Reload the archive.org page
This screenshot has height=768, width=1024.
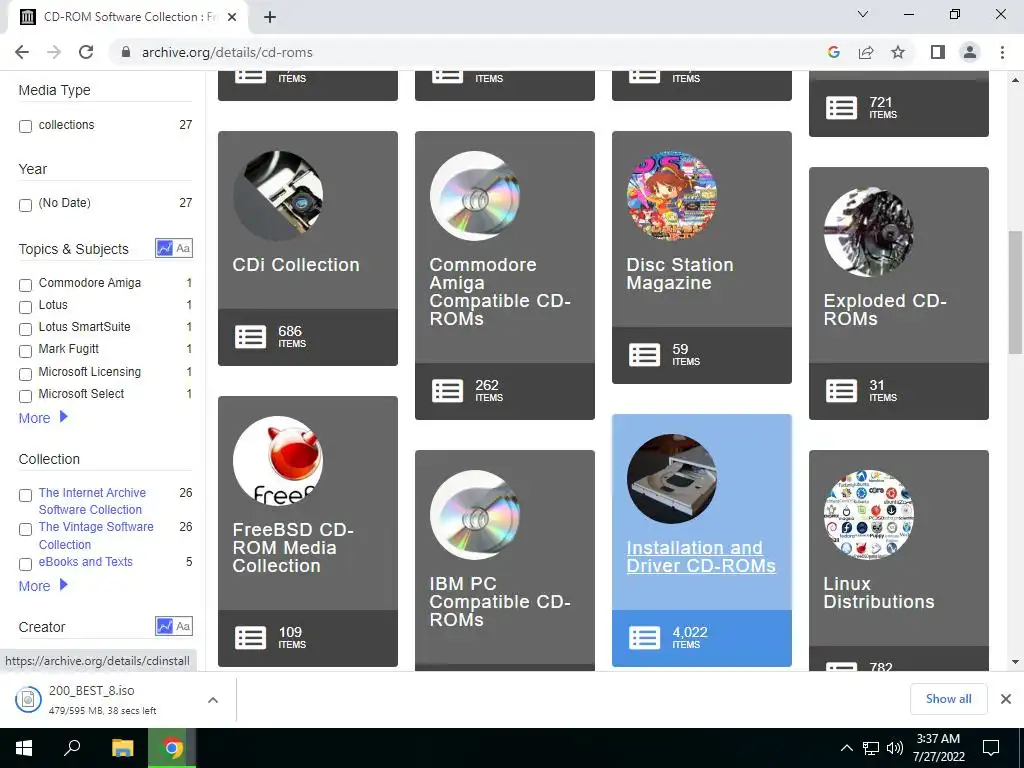coord(86,52)
